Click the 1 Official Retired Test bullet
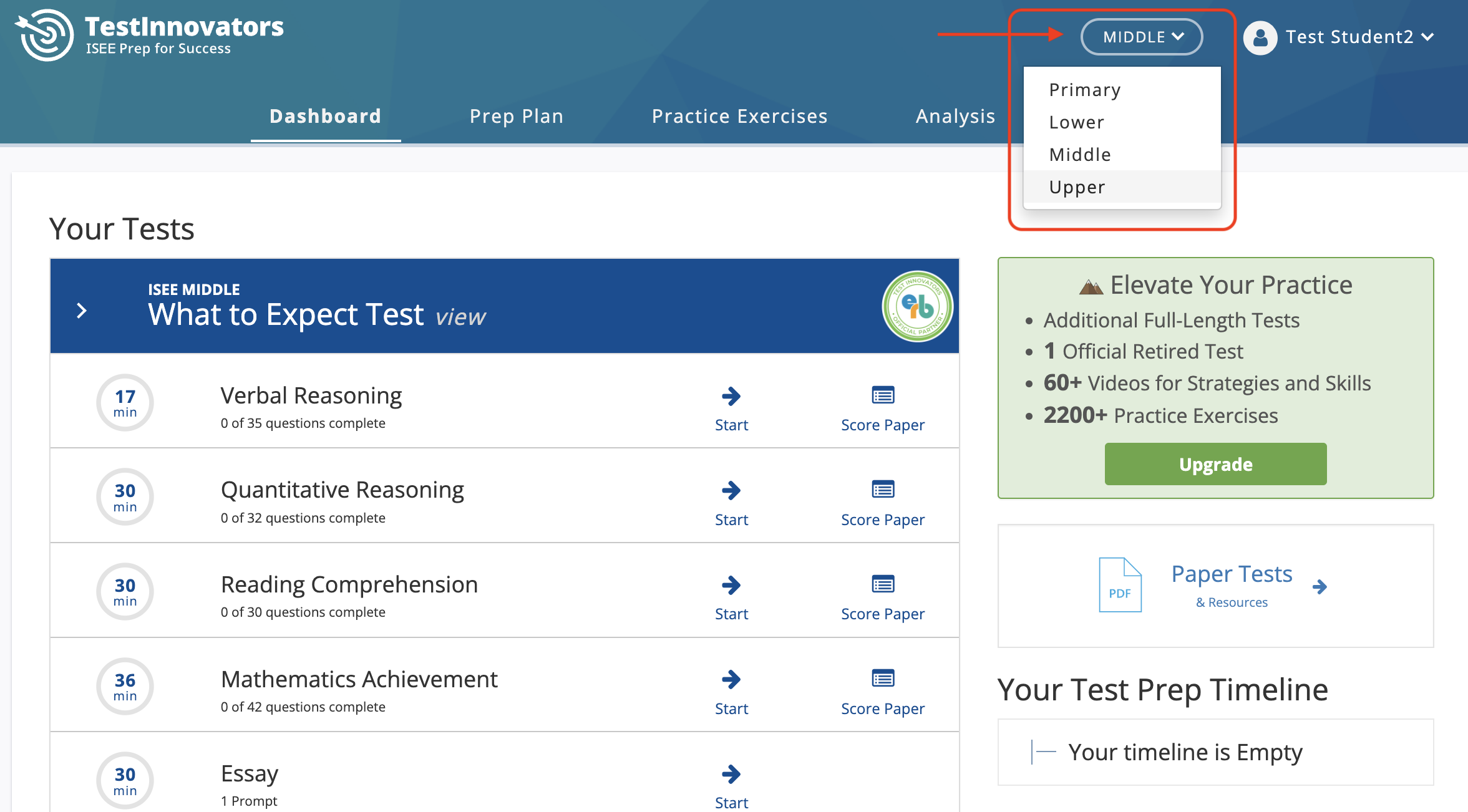The width and height of the screenshot is (1468, 812). point(1143,351)
